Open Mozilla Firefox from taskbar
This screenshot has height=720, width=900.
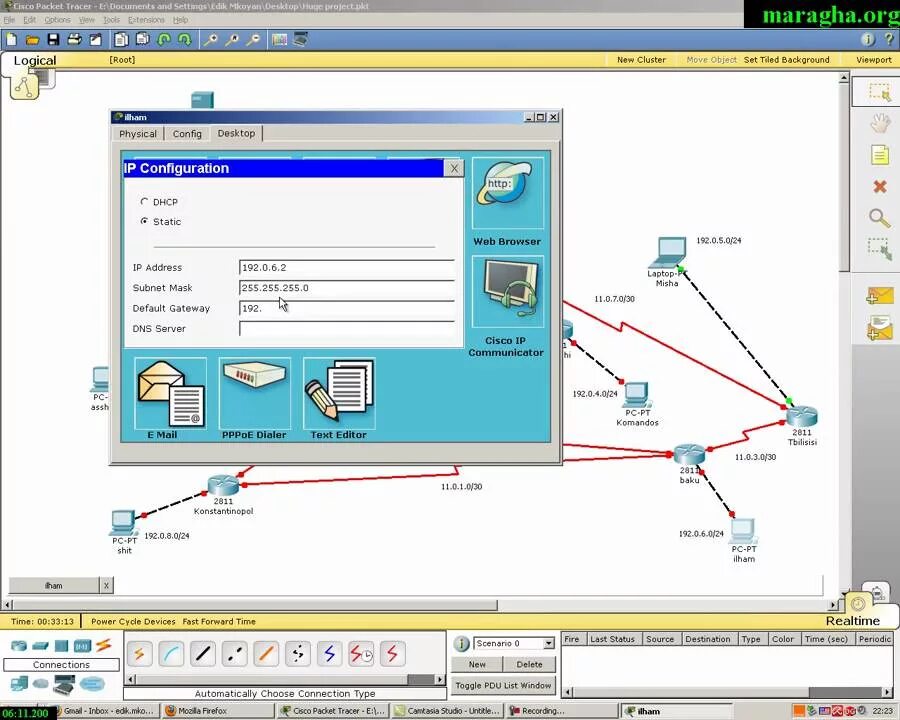216,711
